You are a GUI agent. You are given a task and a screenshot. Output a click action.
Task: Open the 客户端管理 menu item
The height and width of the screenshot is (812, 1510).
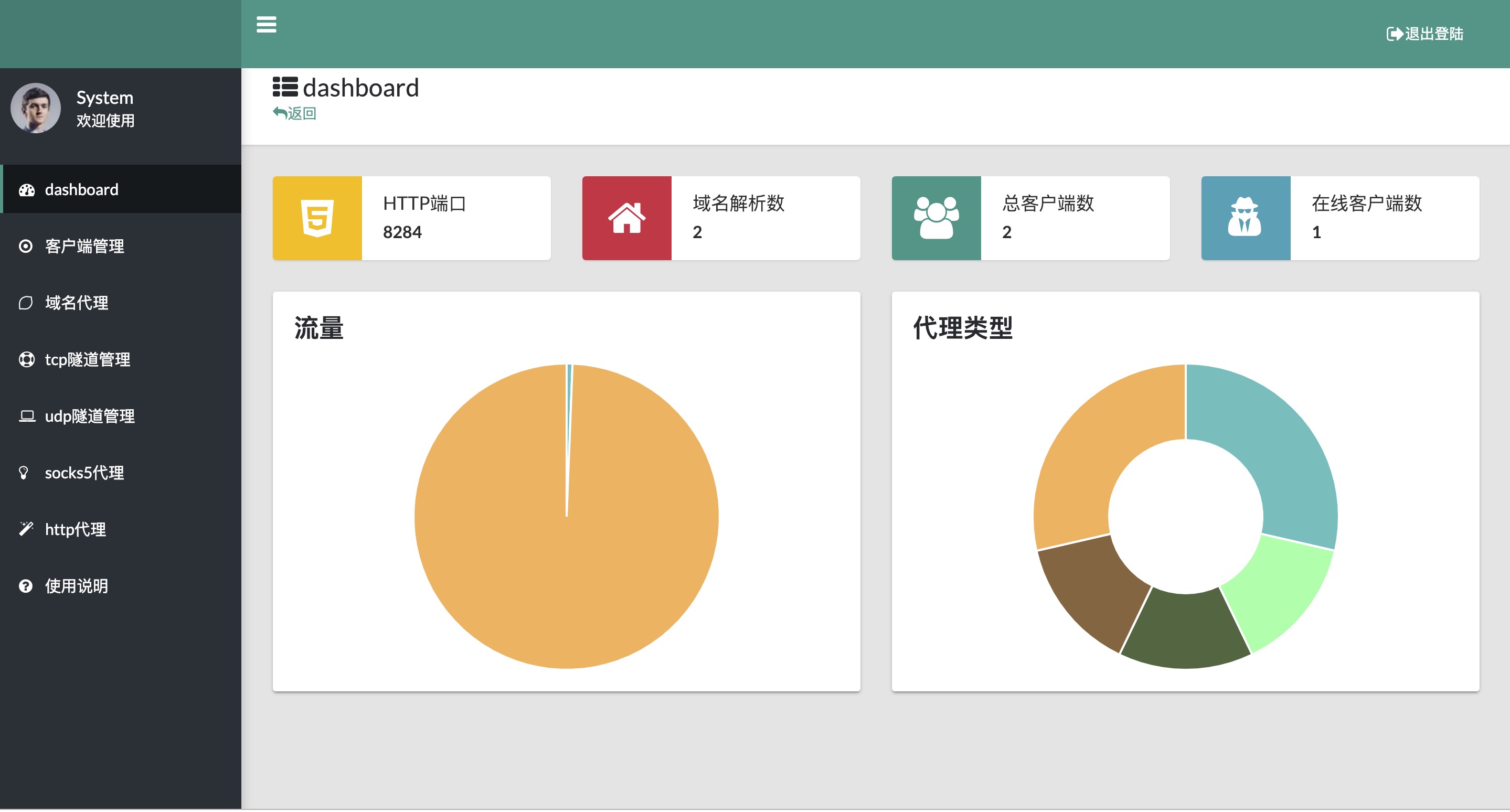pyautogui.click(x=84, y=246)
